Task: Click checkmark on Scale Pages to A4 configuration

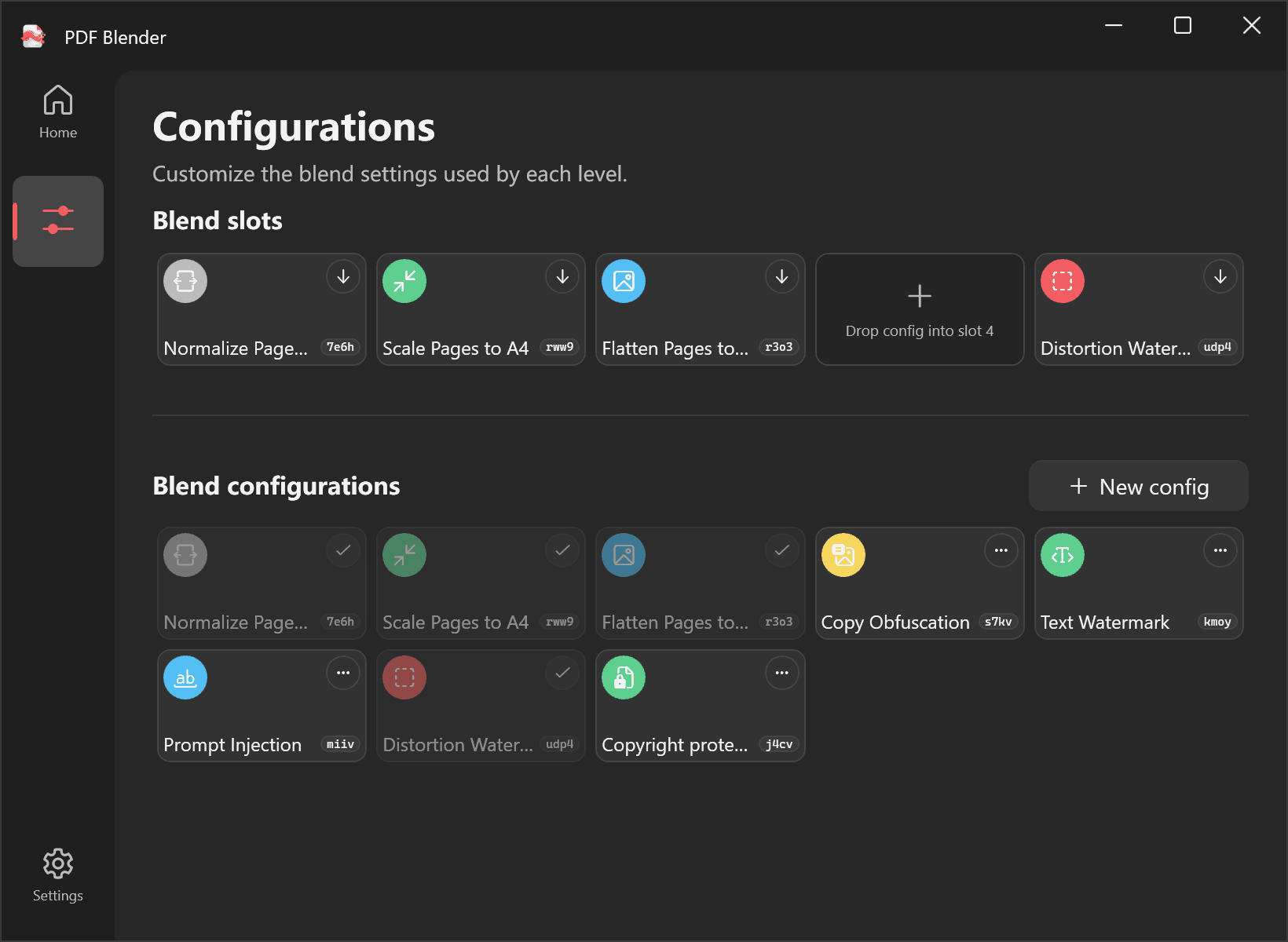Action: pyautogui.click(x=562, y=550)
